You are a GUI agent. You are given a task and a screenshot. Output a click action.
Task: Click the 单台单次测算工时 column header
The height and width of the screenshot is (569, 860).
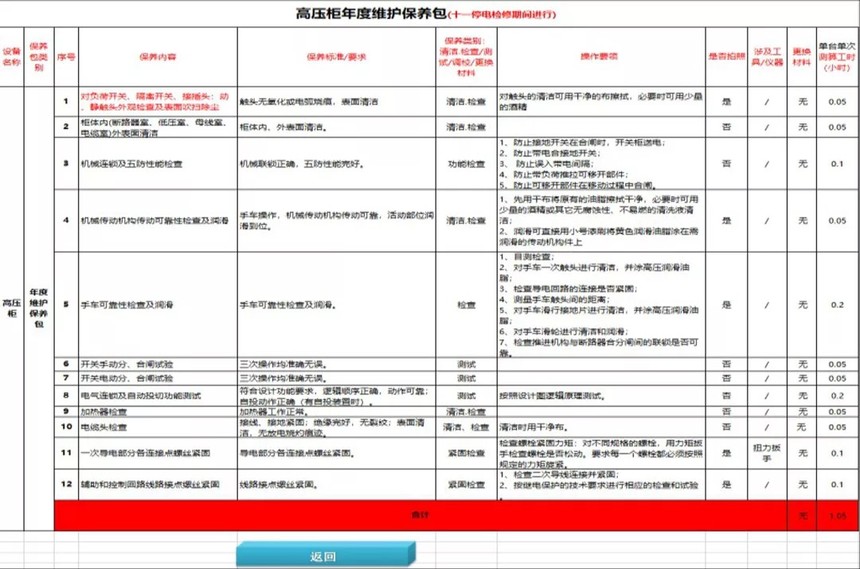point(837,57)
